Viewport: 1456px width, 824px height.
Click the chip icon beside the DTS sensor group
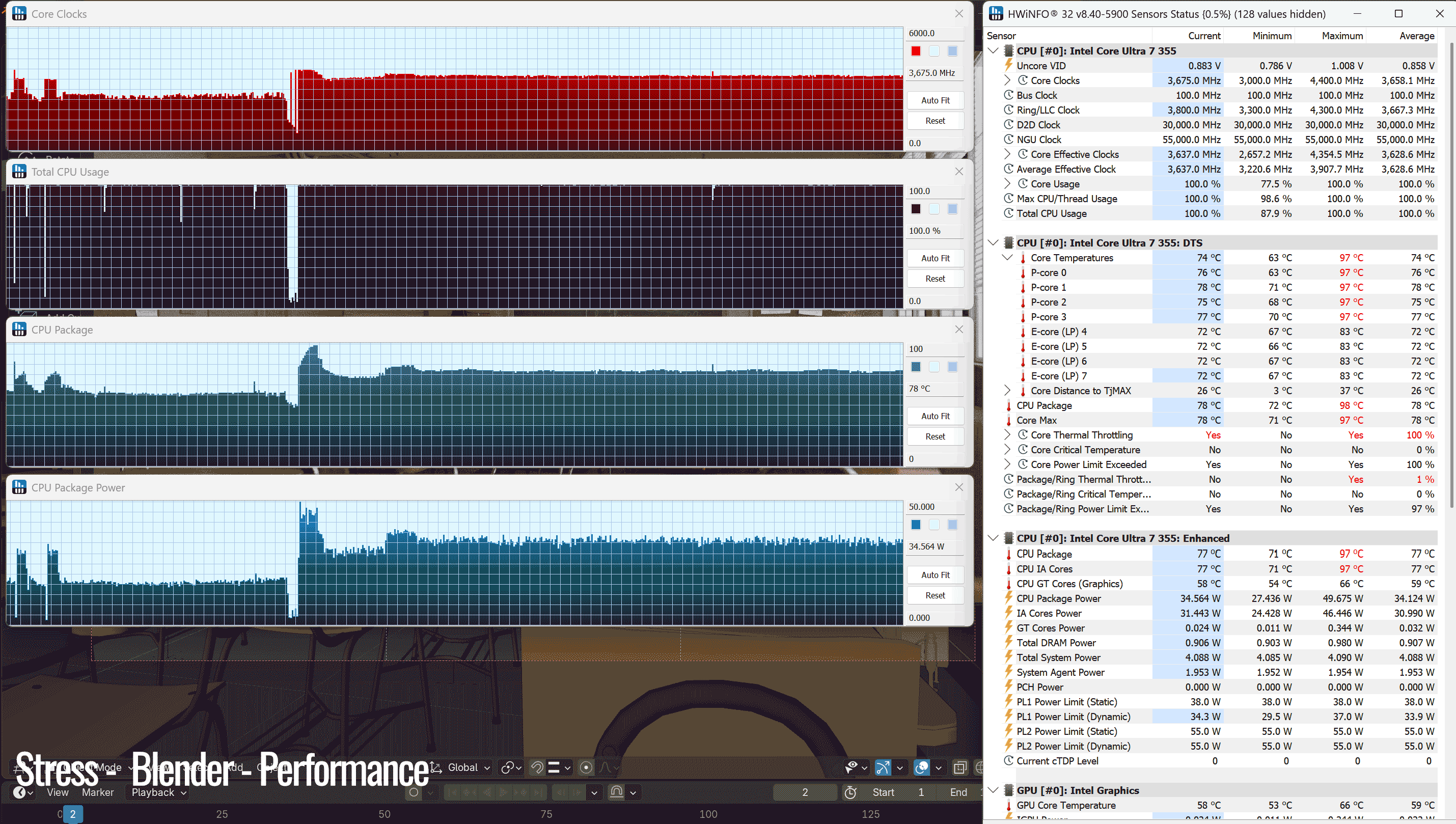coord(1008,243)
